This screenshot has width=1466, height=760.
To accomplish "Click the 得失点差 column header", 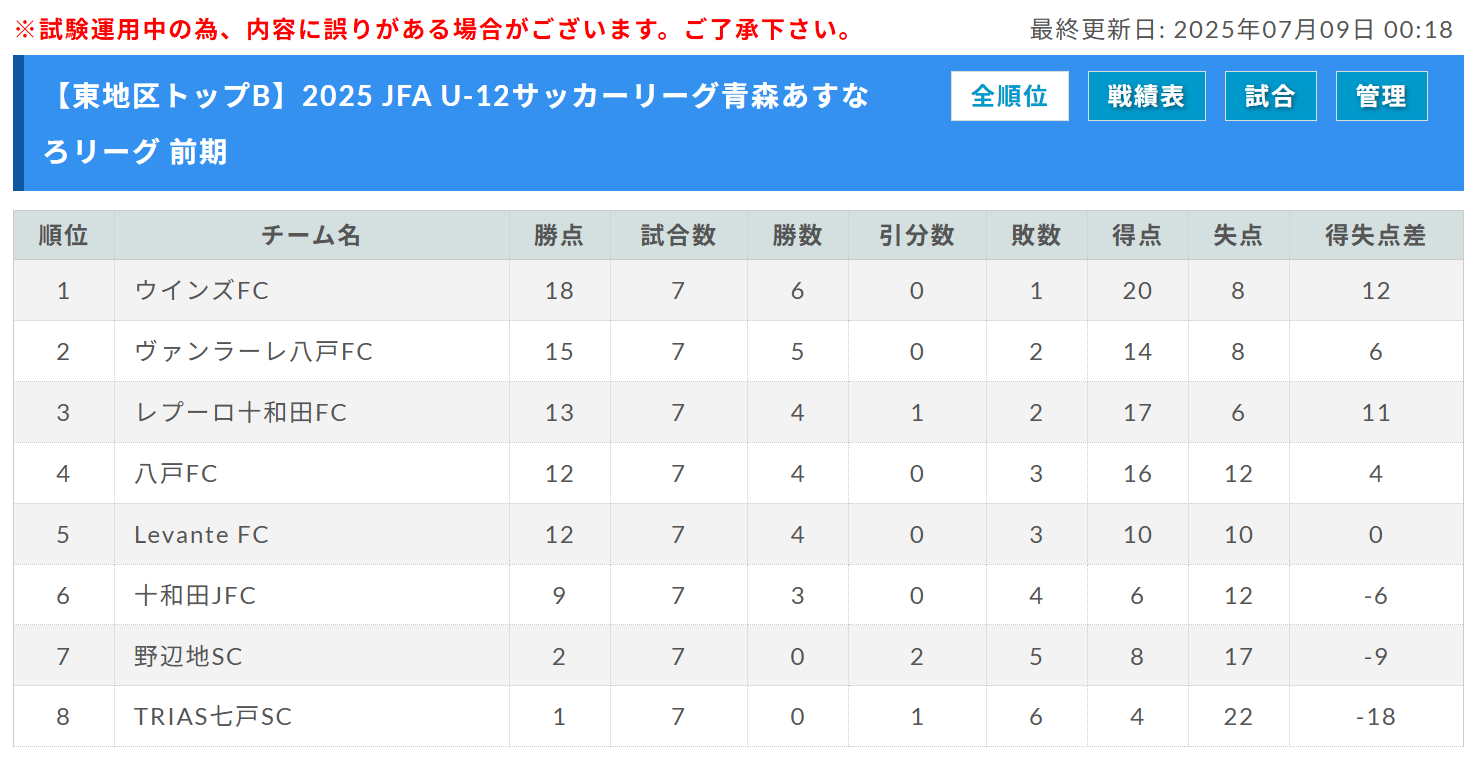I will tap(1375, 235).
